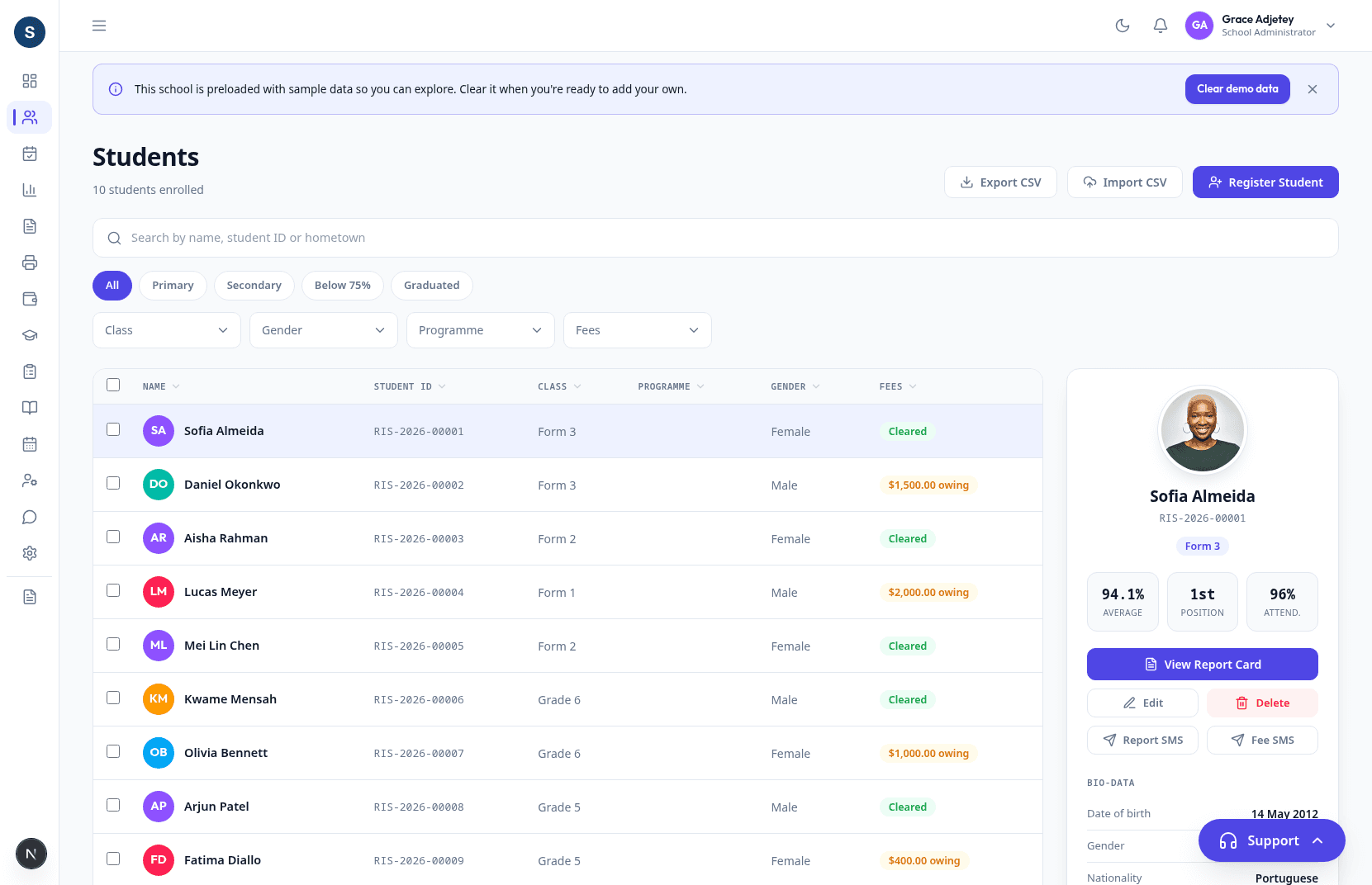
Task: Toggle dark mode moon icon
Action: (1123, 26)
